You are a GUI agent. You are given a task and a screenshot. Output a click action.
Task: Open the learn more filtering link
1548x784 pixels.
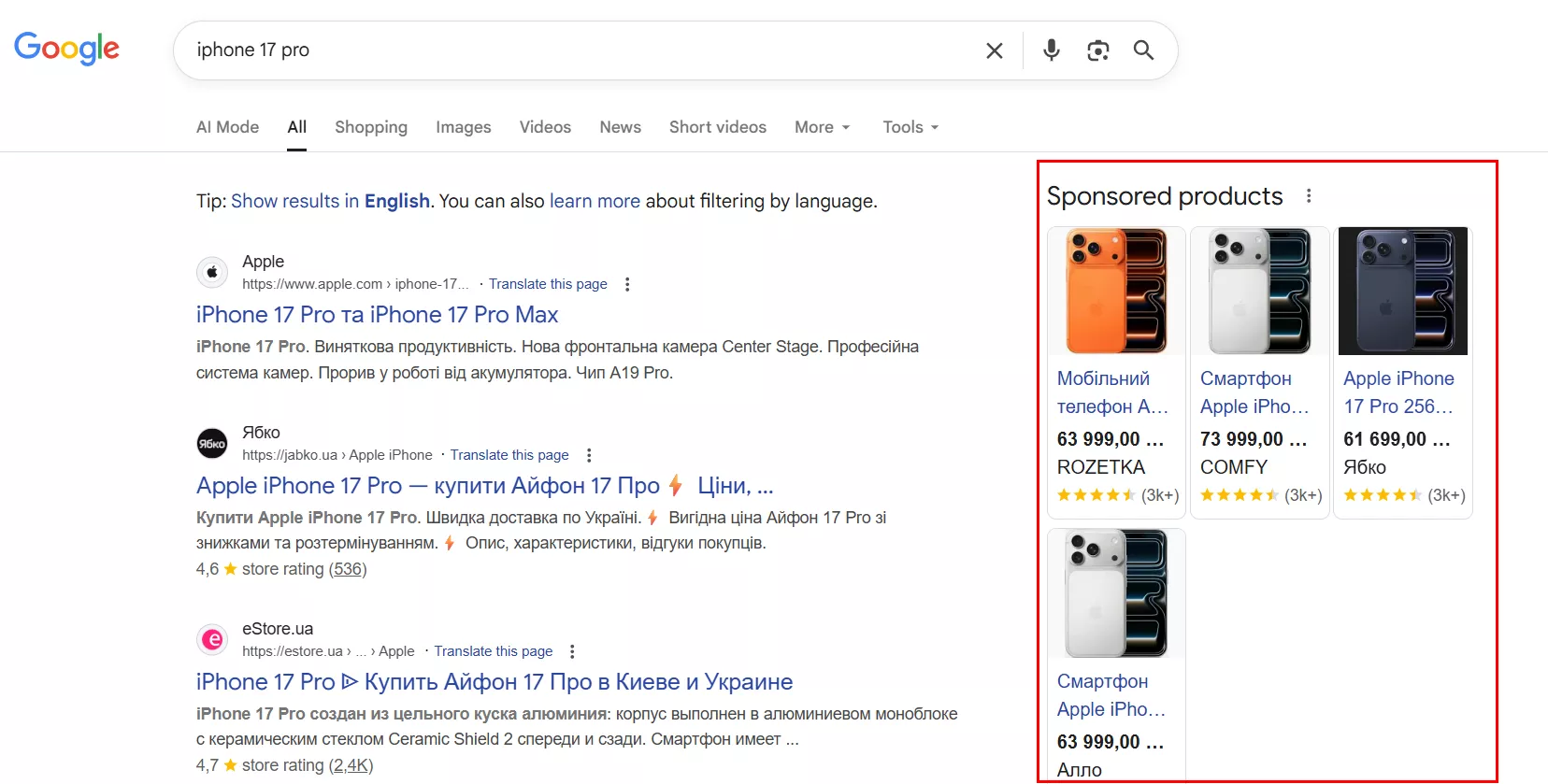pyautogui.click(x=595, y=201)
